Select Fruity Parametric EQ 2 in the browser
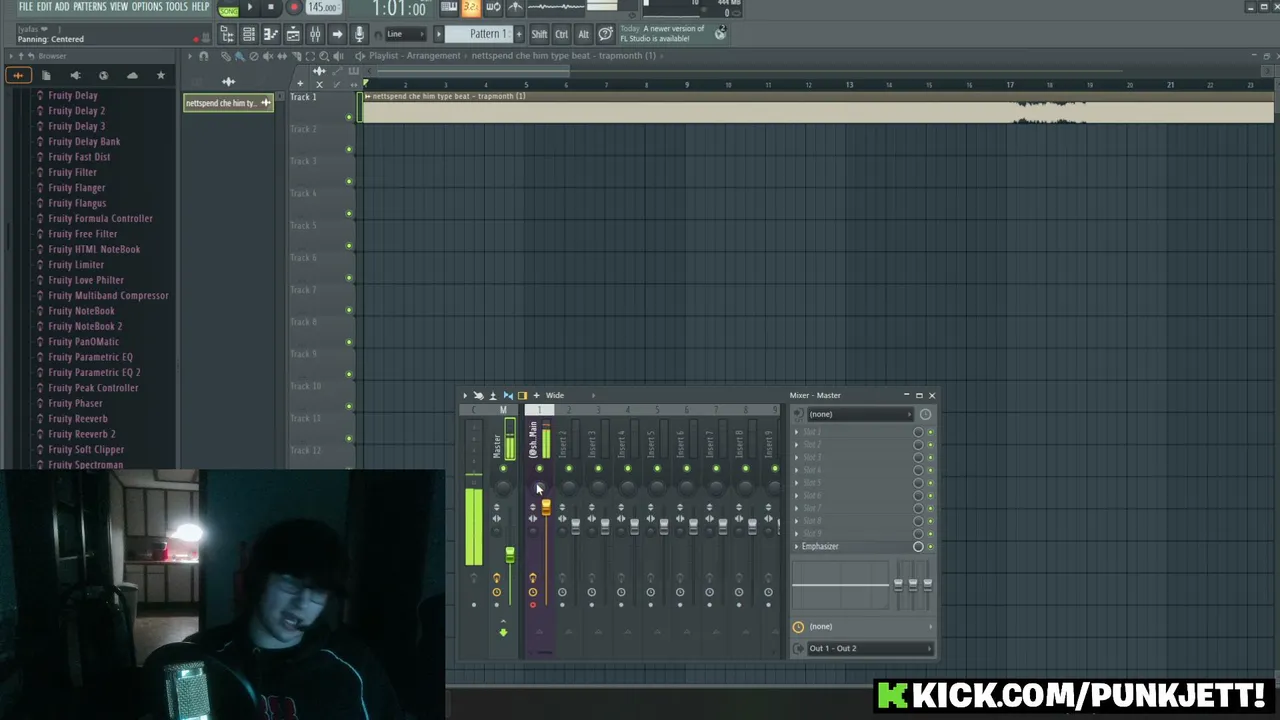This screenshot has height=720, width=1280. pos(94,372)
